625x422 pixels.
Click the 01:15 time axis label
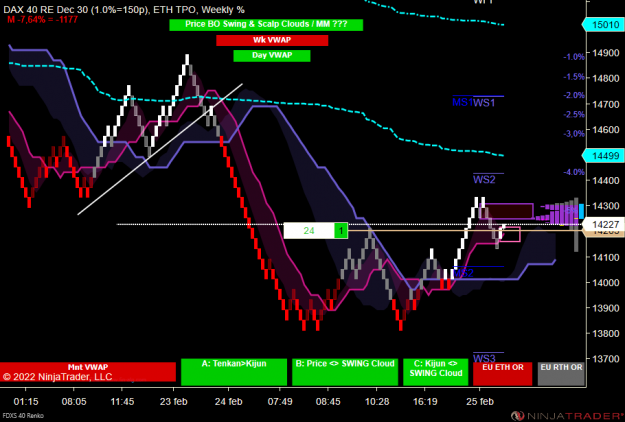(x=26, y=402)
